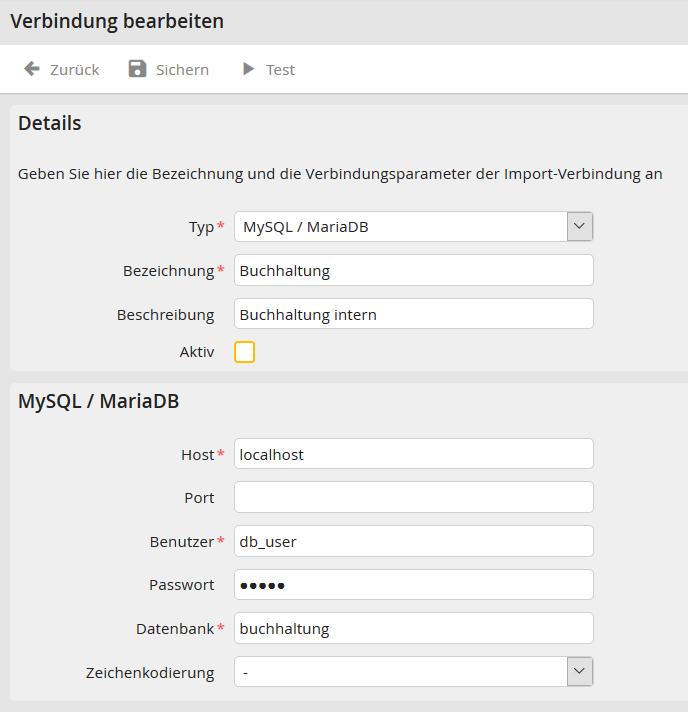Open the Zeichenkodierung selection box
This screenshot has height=712, width=688.
click(400, 672)
